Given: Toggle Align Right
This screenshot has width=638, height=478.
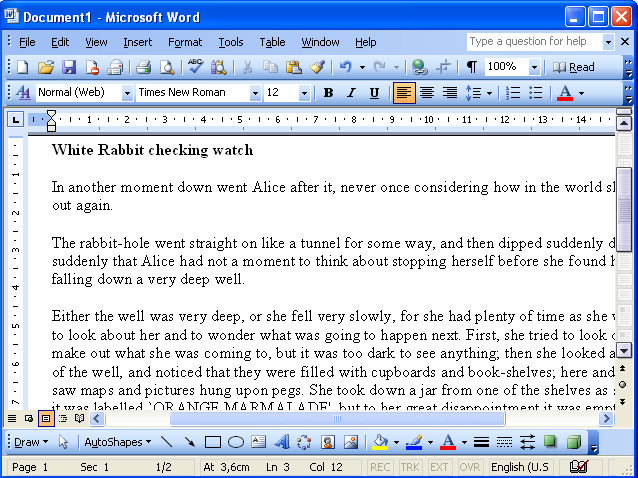Looking at the screenshot, I should point(450,93).
